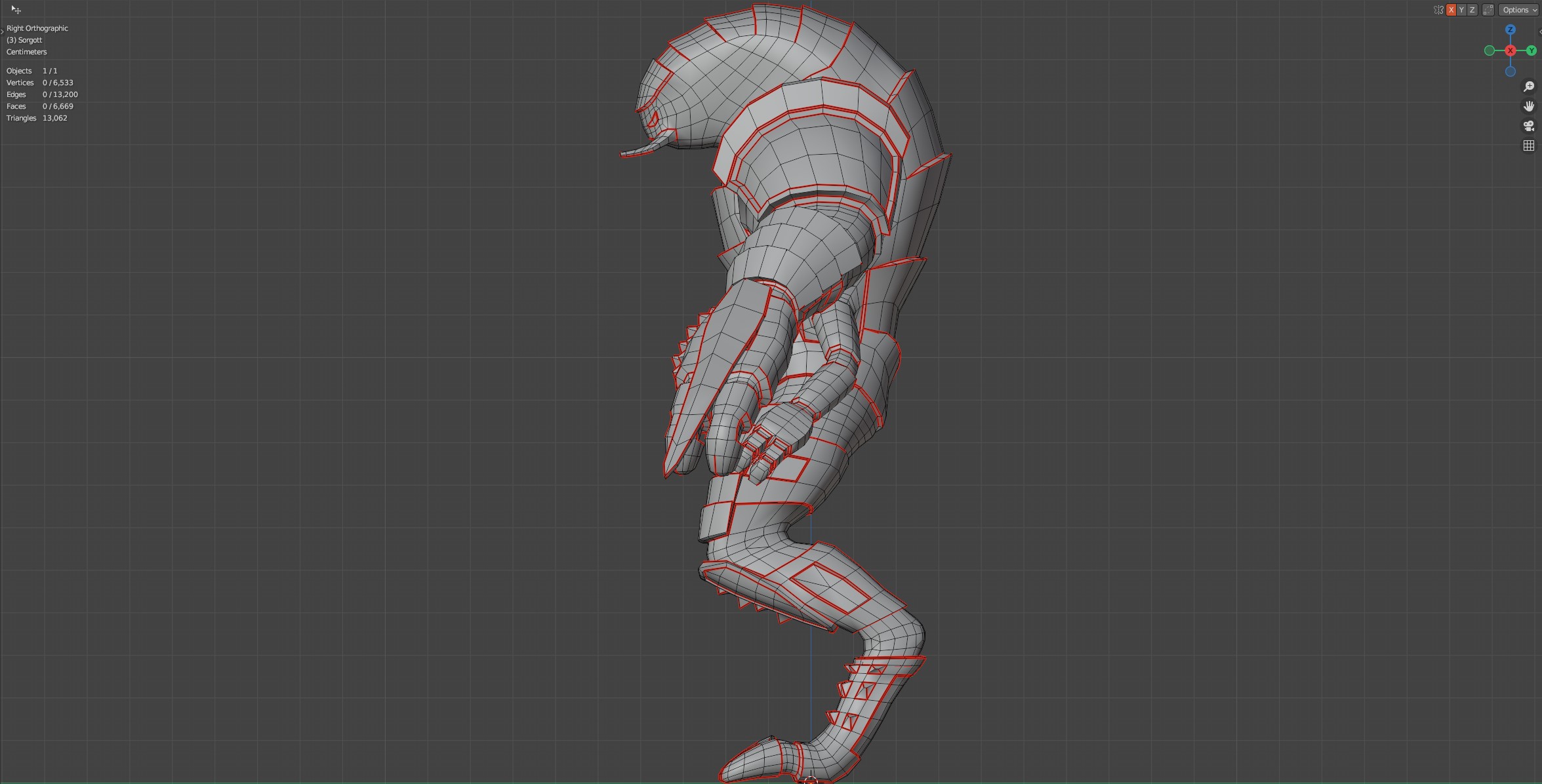Click green Y axis on navigation gizmo

pyautogui.click(x=1532, y=50)
